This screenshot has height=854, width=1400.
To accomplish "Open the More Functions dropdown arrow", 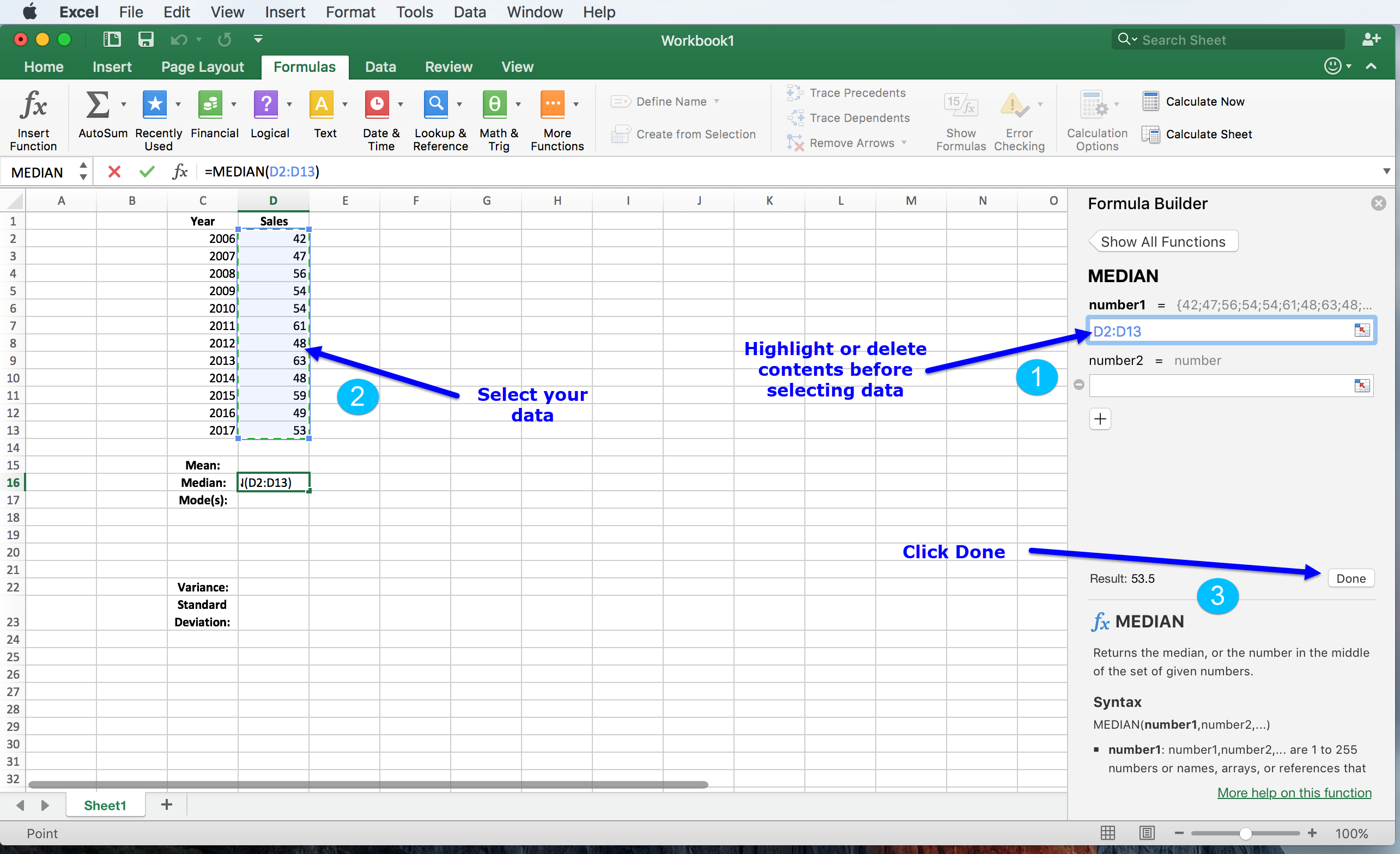I will (576, 105).
